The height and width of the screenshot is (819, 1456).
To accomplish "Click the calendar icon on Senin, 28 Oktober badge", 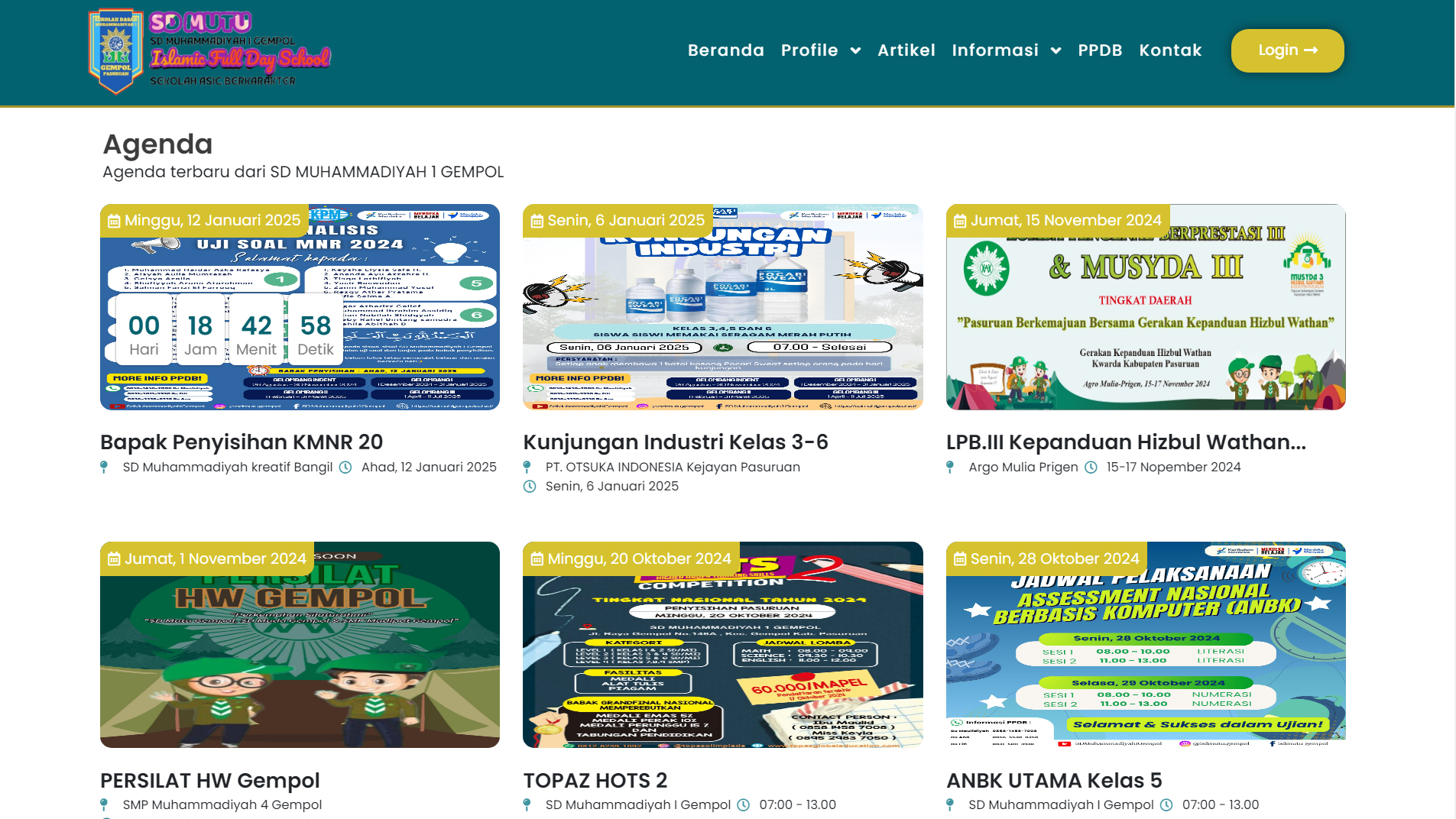I will [x=961, y=559].
